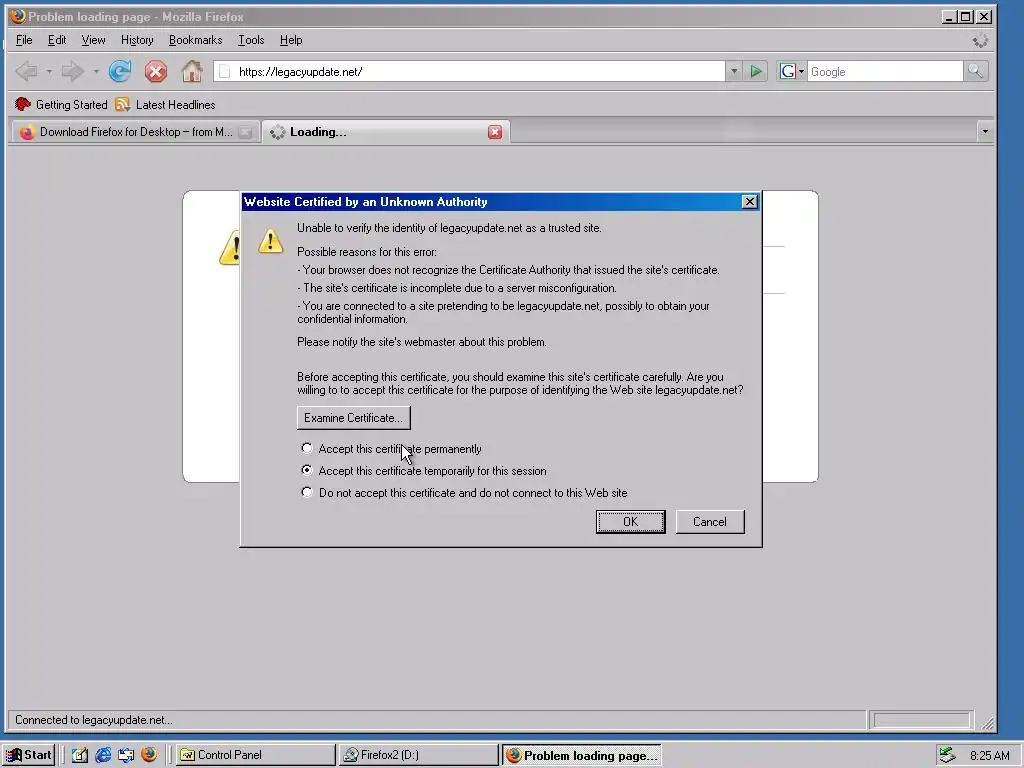Click the green Go arrow button
1024x768 pixels.
coord(756,71)
